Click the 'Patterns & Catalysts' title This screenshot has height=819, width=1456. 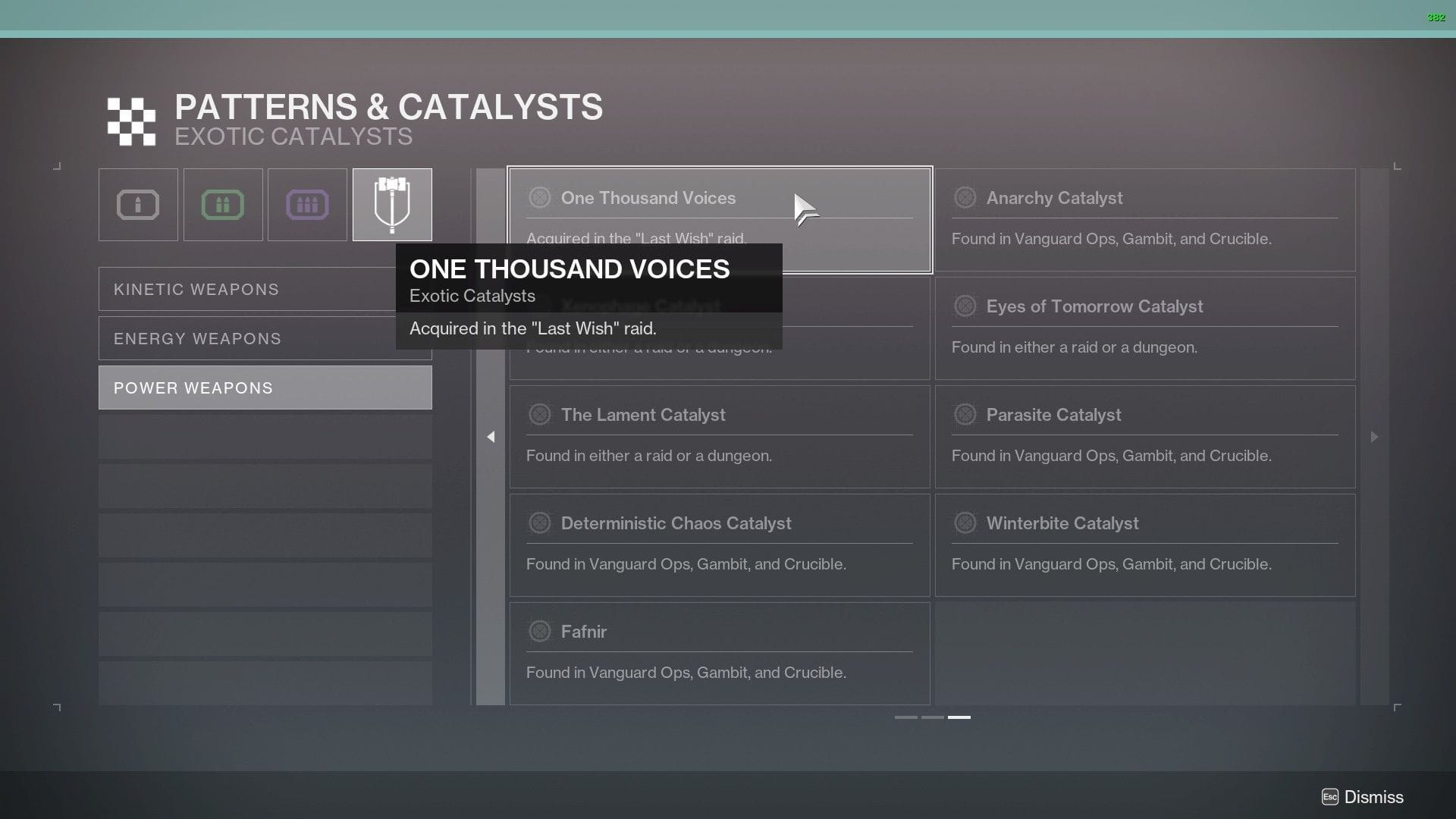(x=388, y=107)
